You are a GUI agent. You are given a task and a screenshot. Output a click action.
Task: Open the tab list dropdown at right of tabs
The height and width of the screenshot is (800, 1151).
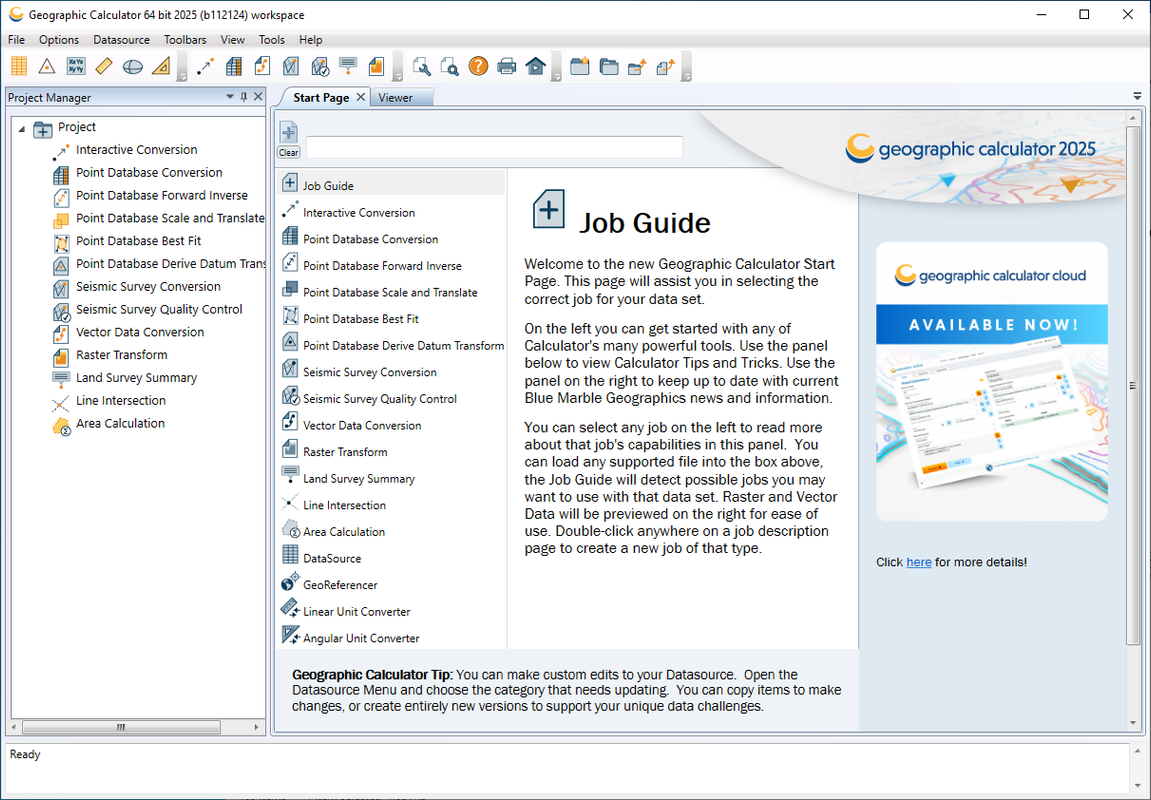1137,96
